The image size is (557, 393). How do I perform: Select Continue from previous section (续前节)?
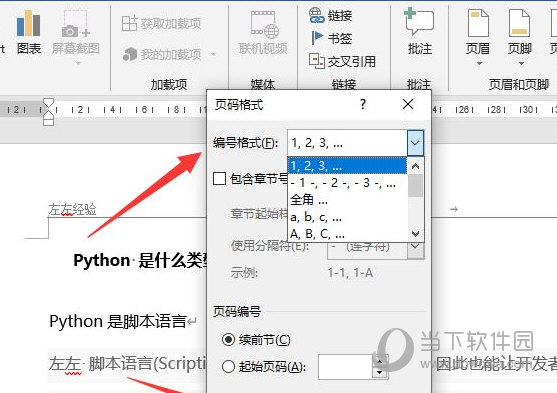(x=228, y=340)
